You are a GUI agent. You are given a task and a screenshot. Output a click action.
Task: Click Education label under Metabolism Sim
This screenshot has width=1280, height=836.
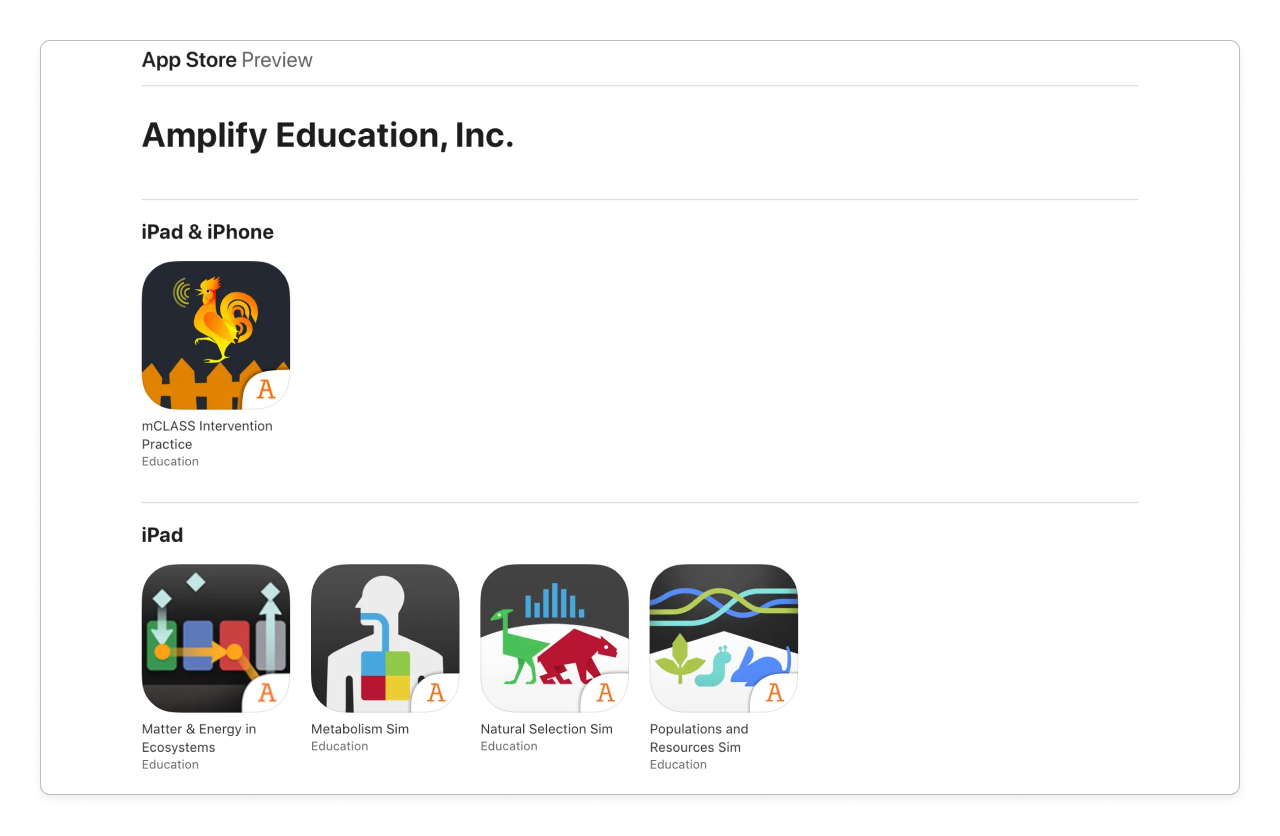point(340,746)
